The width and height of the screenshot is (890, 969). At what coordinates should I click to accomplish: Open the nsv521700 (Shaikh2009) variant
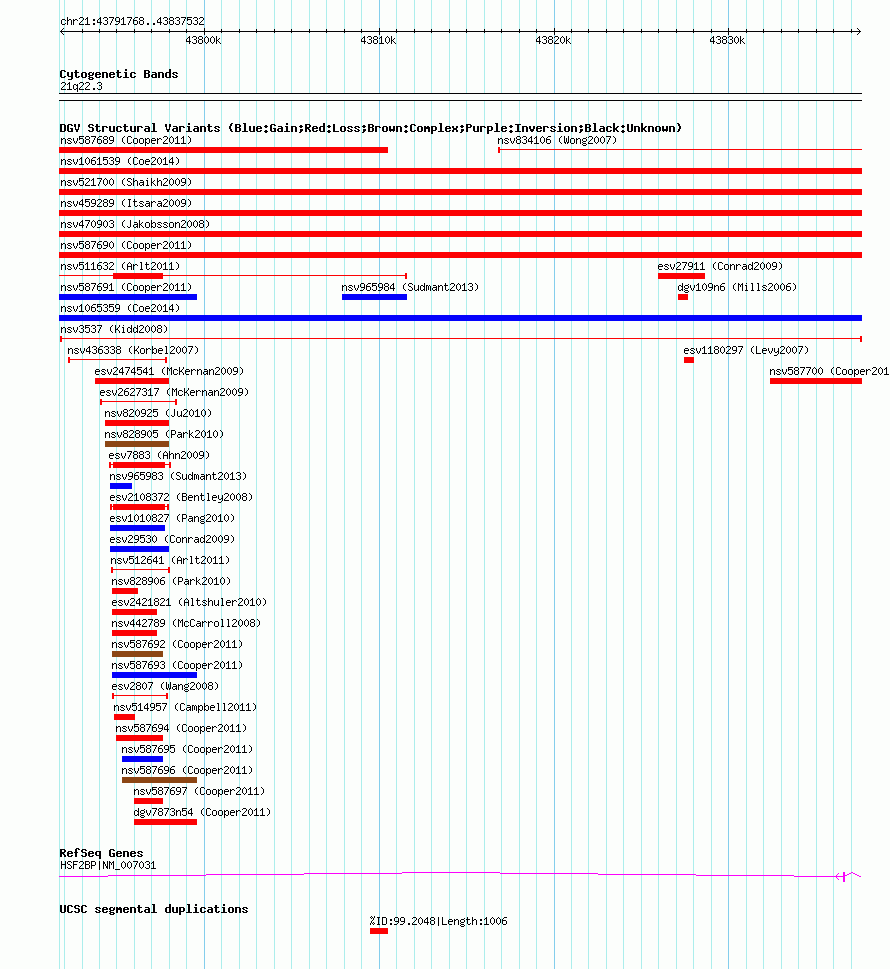[x=126, y=182]
